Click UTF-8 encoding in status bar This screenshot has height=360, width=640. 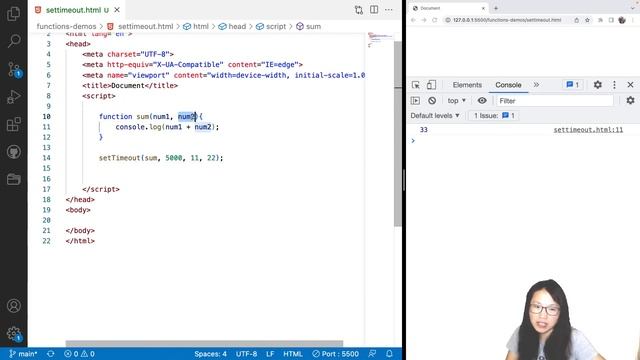(246, 353)
